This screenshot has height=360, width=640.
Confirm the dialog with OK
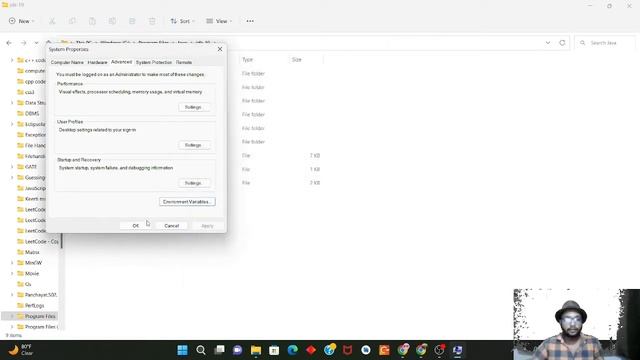(x=136, y=226)
